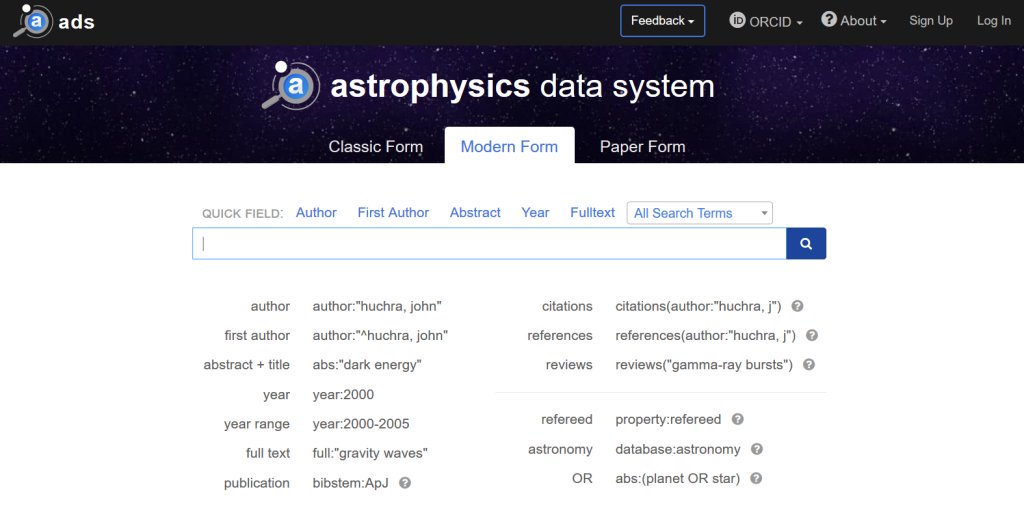Open help icon beside abs:(planet OR star)
1024x524 pixels.
[x=756, y=478]
